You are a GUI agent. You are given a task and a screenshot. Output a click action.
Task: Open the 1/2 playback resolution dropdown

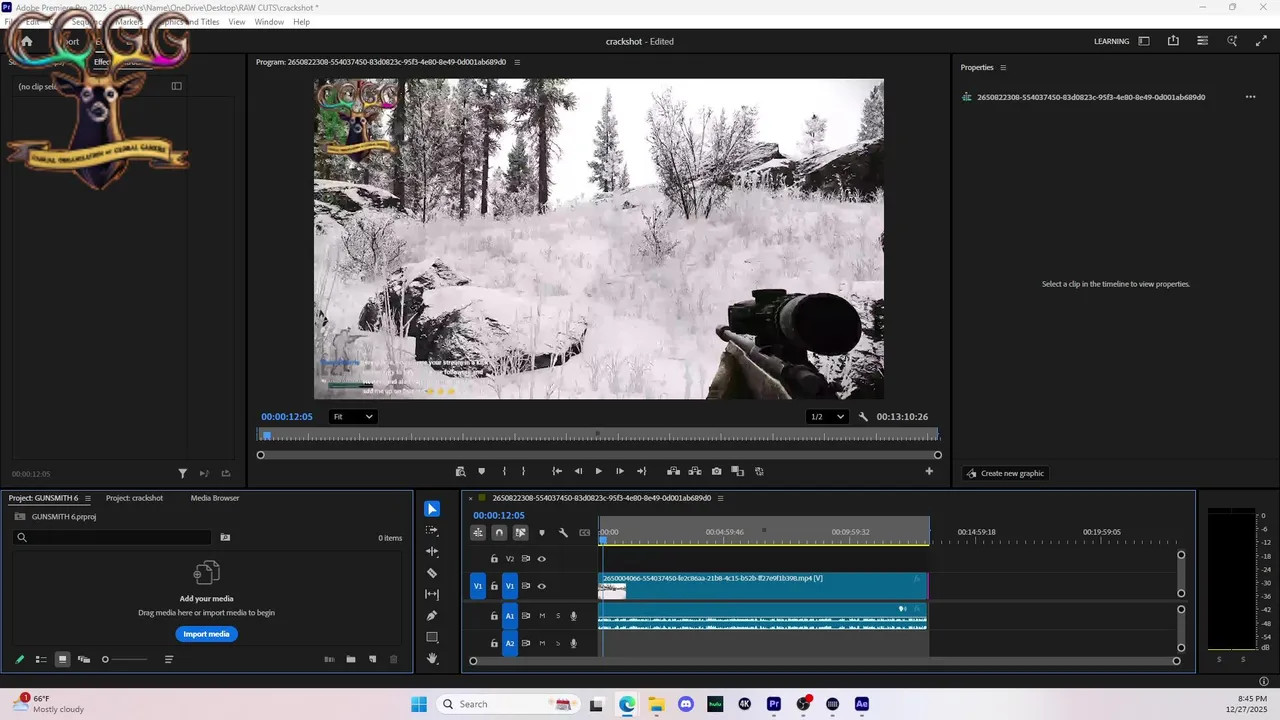click(827, 417)
